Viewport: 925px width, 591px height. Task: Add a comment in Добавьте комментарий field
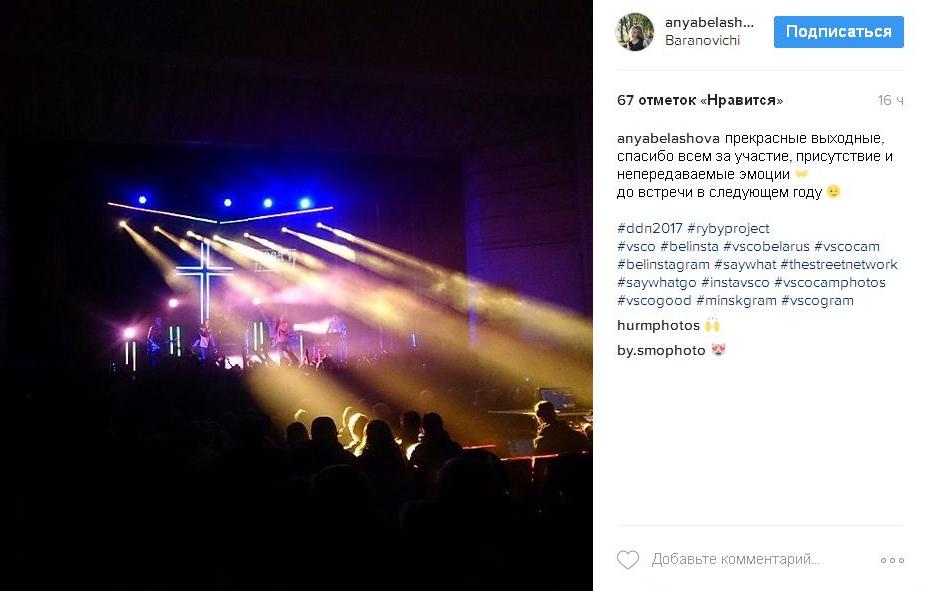736,559
